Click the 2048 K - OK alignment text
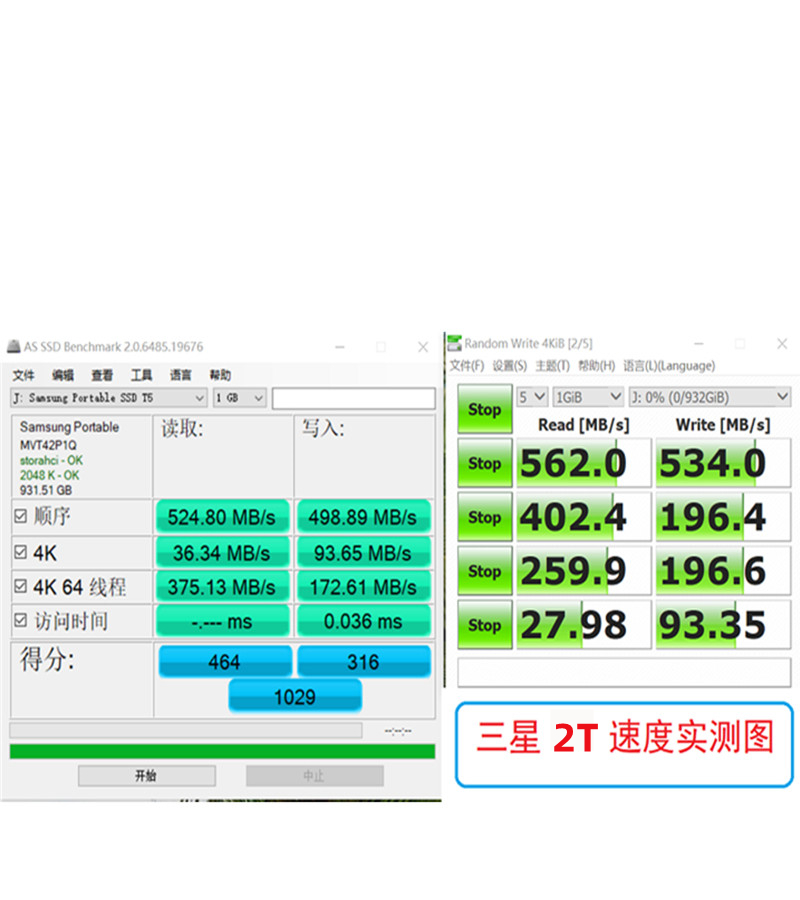Image resolution: width=800 pixels, height=900 pixels. click(x=49, y=475)
